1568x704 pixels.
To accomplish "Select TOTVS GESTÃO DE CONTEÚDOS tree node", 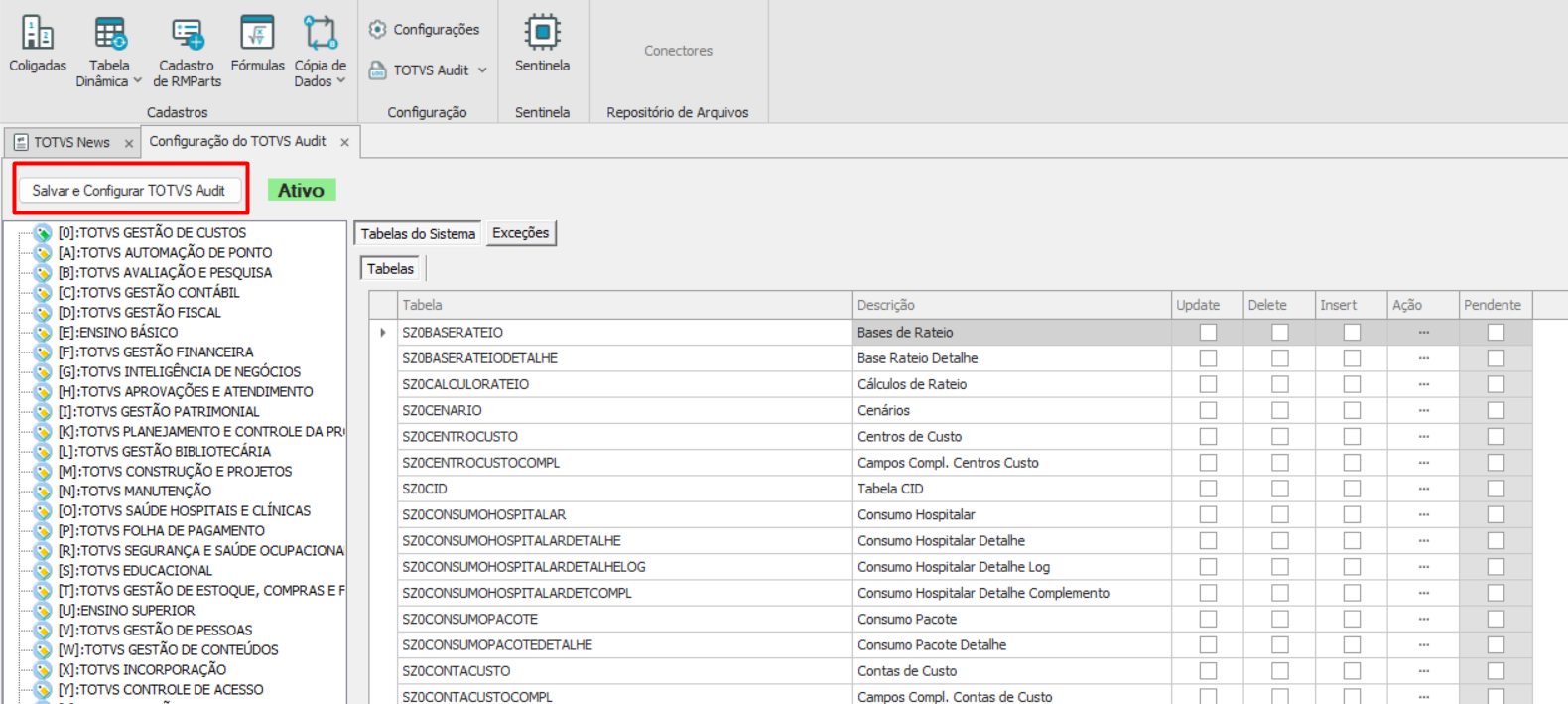I will [169, 650].
